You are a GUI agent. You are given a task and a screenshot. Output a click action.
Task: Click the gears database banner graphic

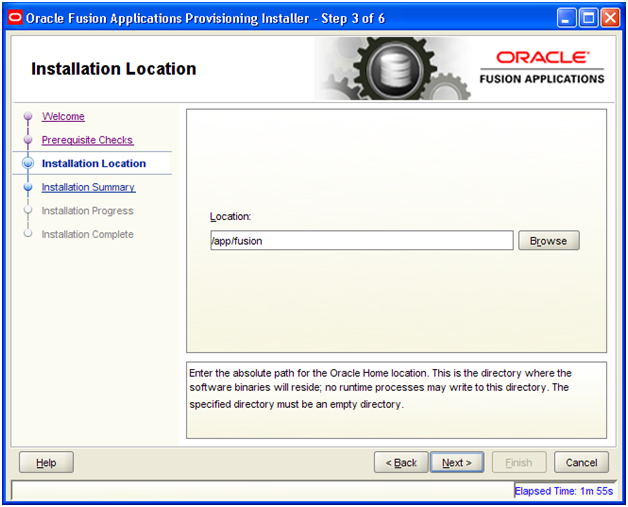coord(393,68)
